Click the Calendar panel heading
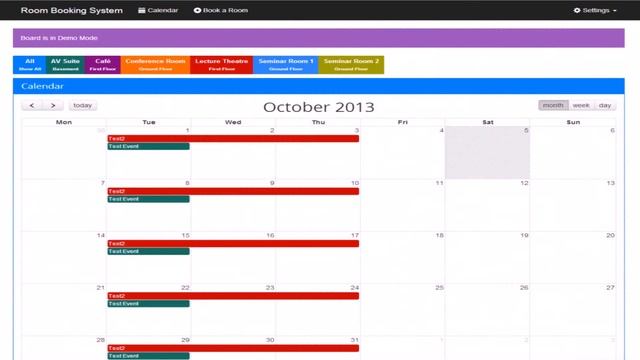The height and width of the screenshot is (360, 640). click(x=318, y=86)
